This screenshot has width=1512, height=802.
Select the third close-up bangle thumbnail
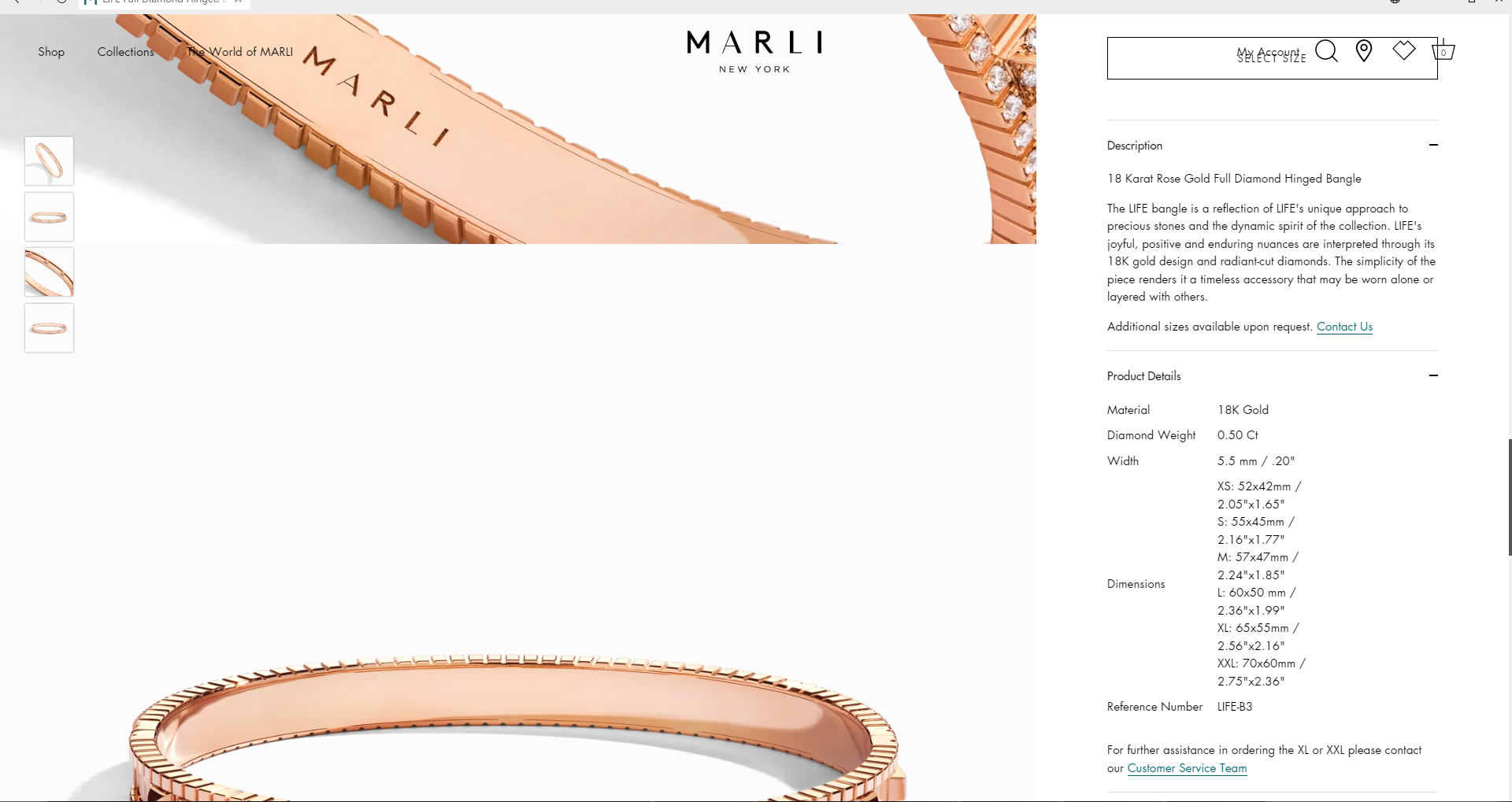click(49, 272)
